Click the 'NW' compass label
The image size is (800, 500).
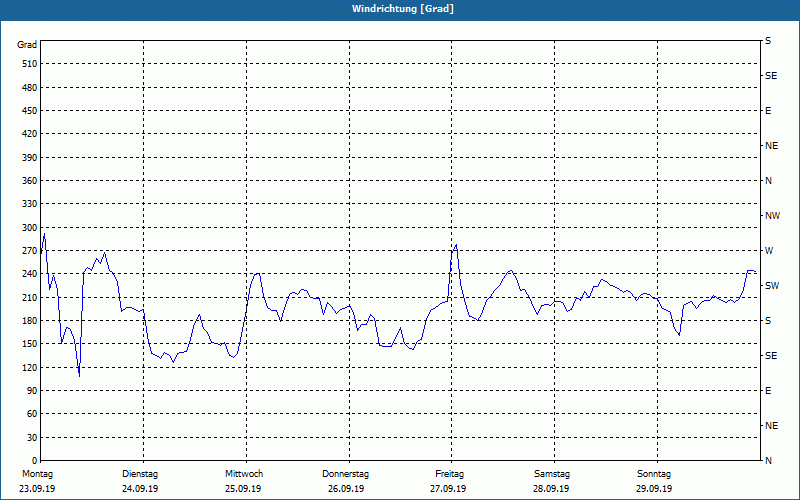772,216
